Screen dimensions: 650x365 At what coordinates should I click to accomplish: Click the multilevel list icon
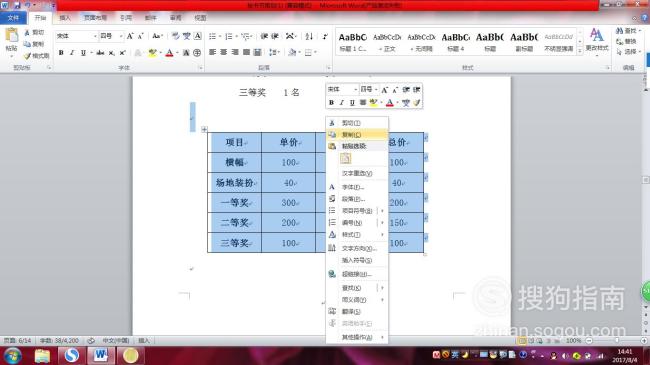coord(245,36)
